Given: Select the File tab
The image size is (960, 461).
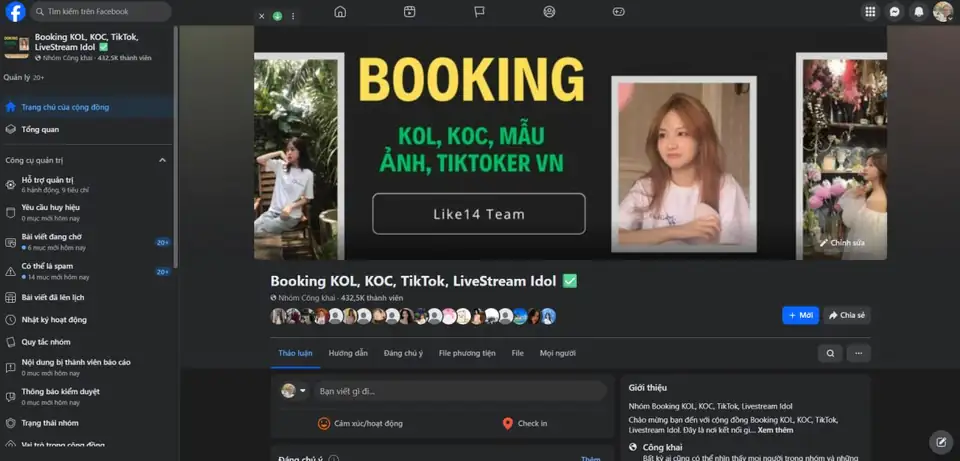Looking at the screenshot, I should [517, 353].
